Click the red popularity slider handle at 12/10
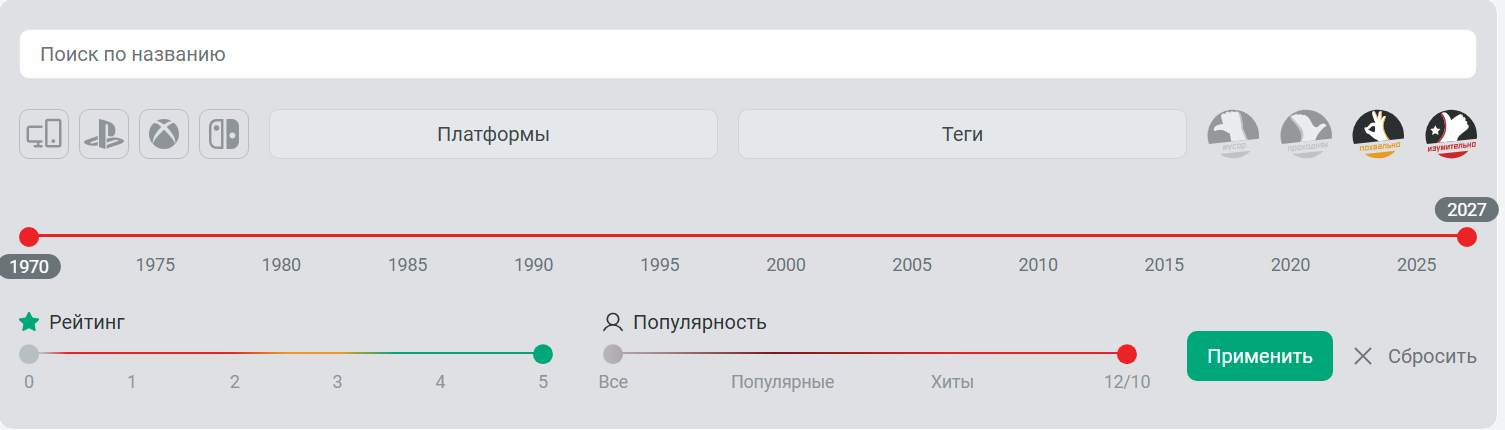 click(1127, 354)
